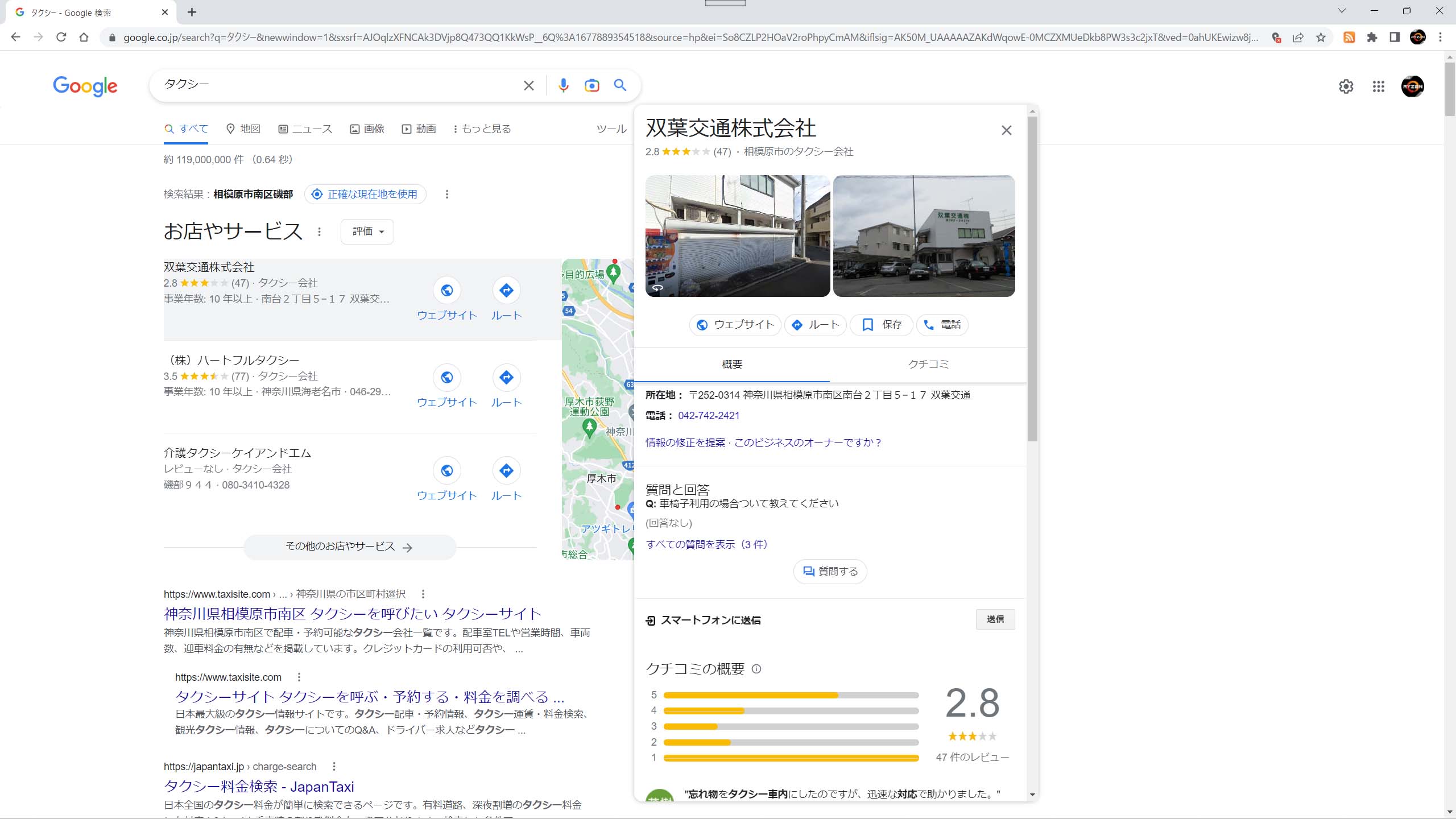The height and width of the screenshot is (819, 1456).
Task: Bookmark this page with star icon
Action: pos(1321,38)
